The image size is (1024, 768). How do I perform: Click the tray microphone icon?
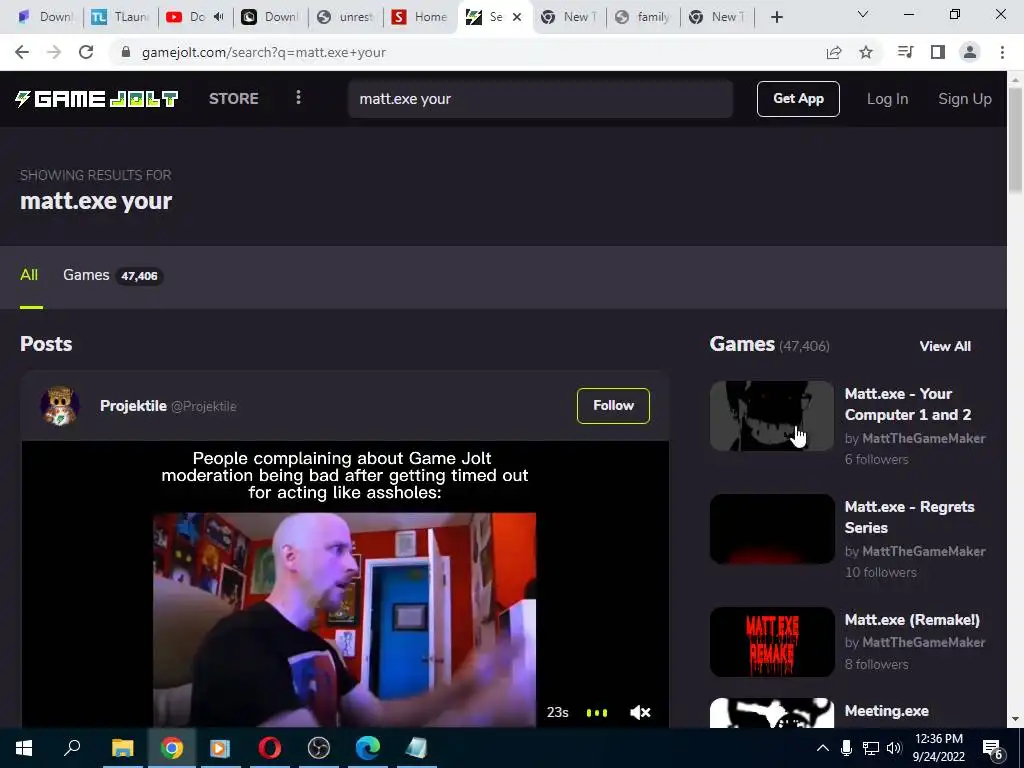[846, 748]
